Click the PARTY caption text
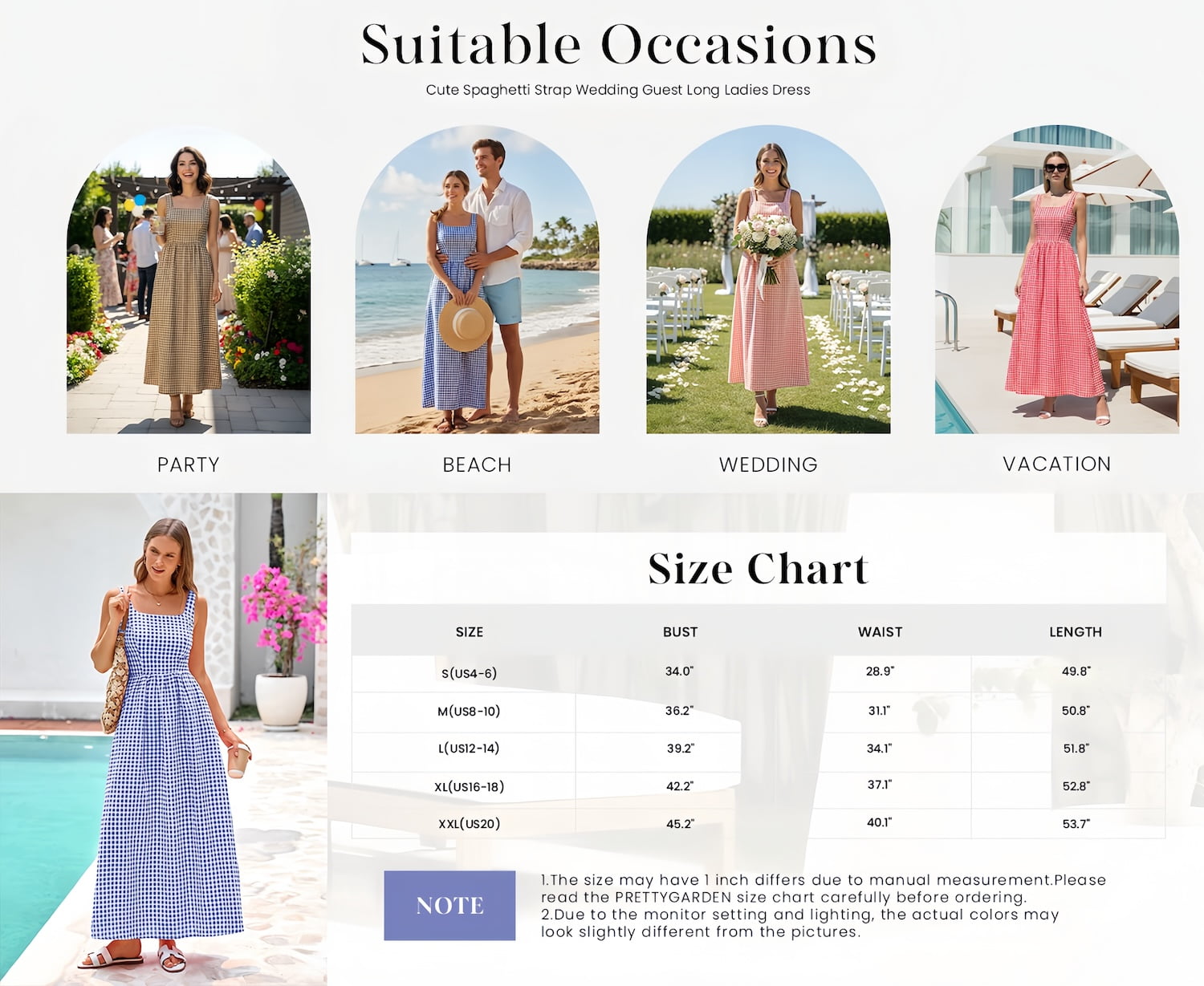 pos(189,465)
